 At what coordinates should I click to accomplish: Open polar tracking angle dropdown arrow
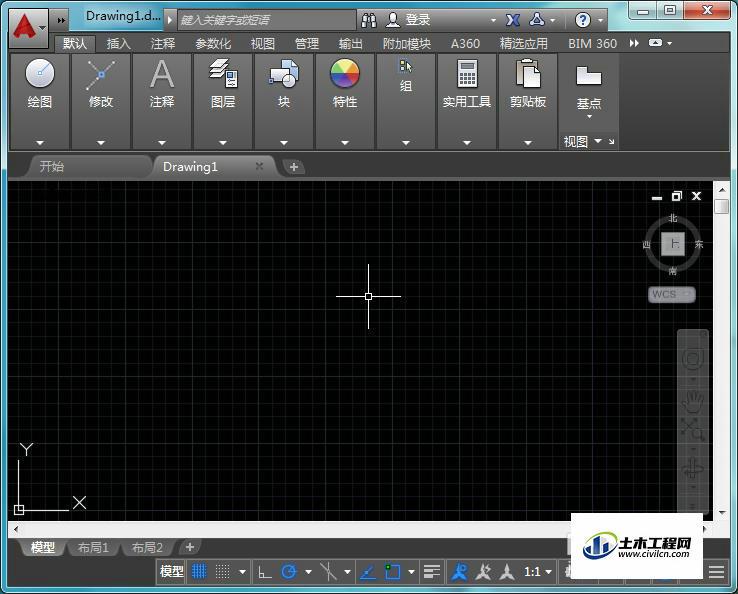click(308, 572)
